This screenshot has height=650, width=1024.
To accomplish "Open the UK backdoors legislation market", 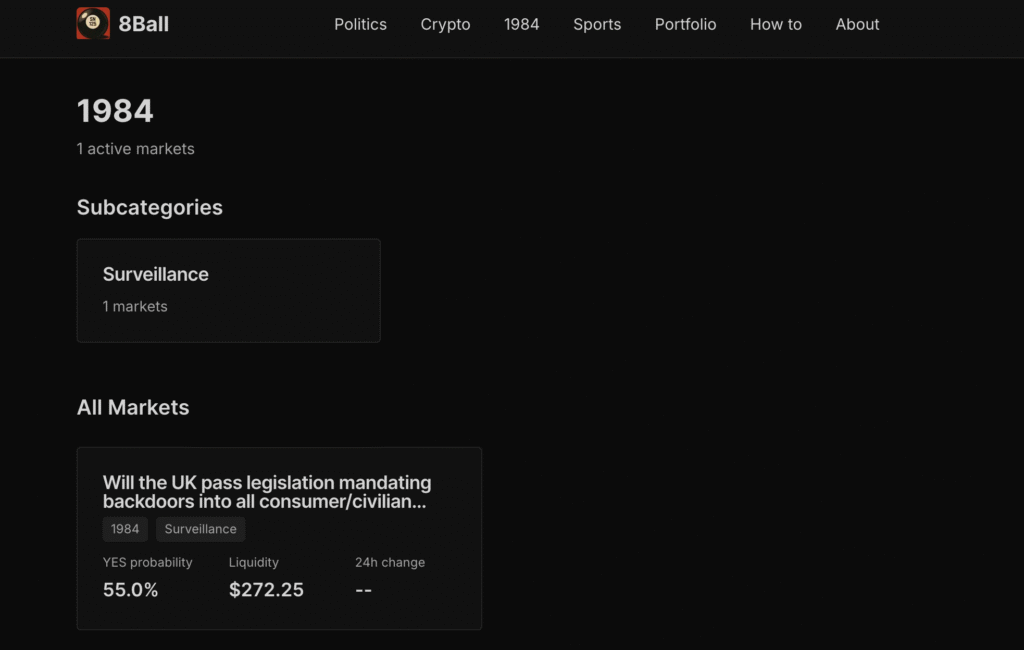I will 267,492.
